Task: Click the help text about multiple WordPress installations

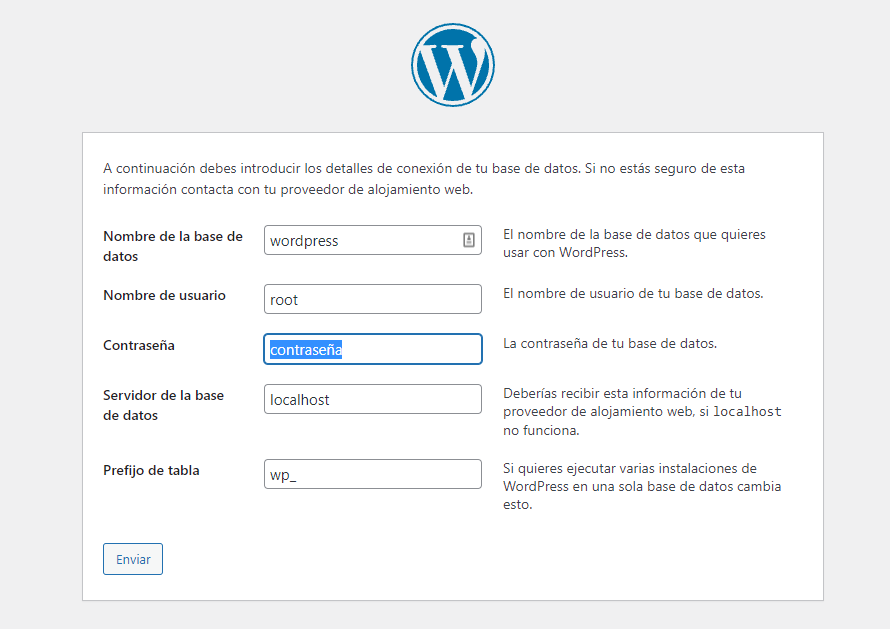Action: pyautogui.click(x=642, y=487)
